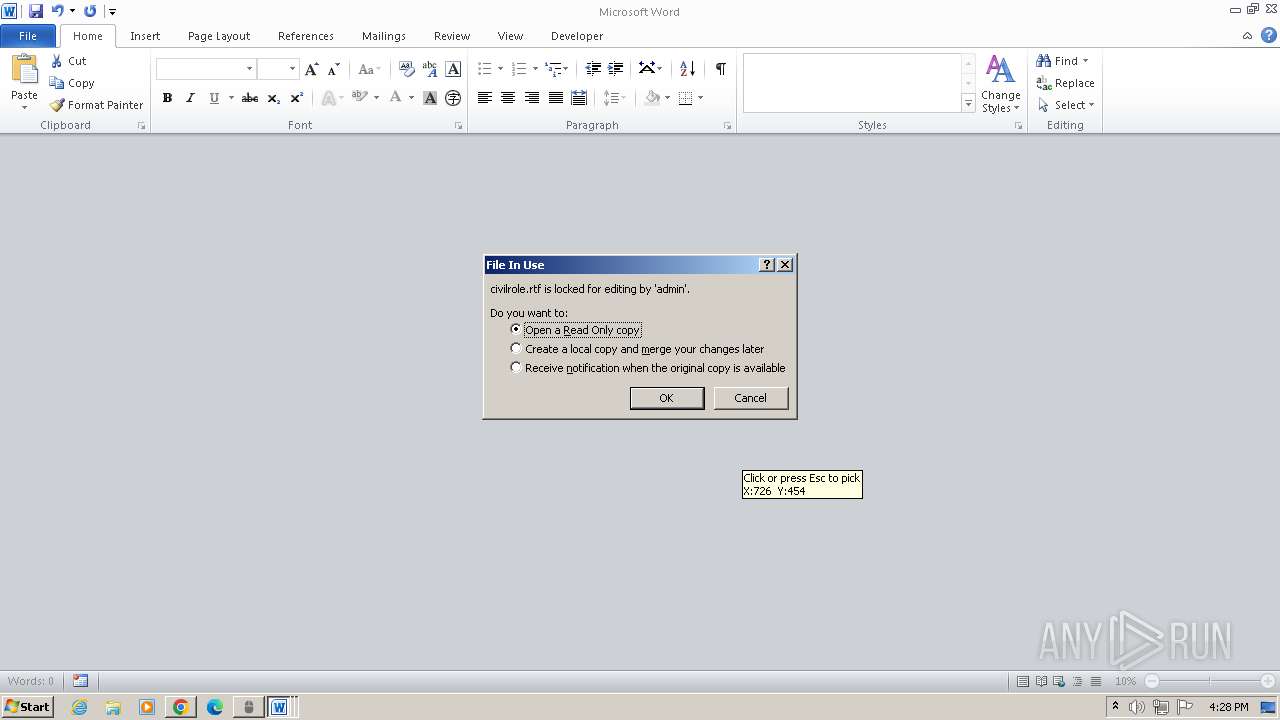Switch to the Review tab
Screen dimensions: 1280x720
452,36
